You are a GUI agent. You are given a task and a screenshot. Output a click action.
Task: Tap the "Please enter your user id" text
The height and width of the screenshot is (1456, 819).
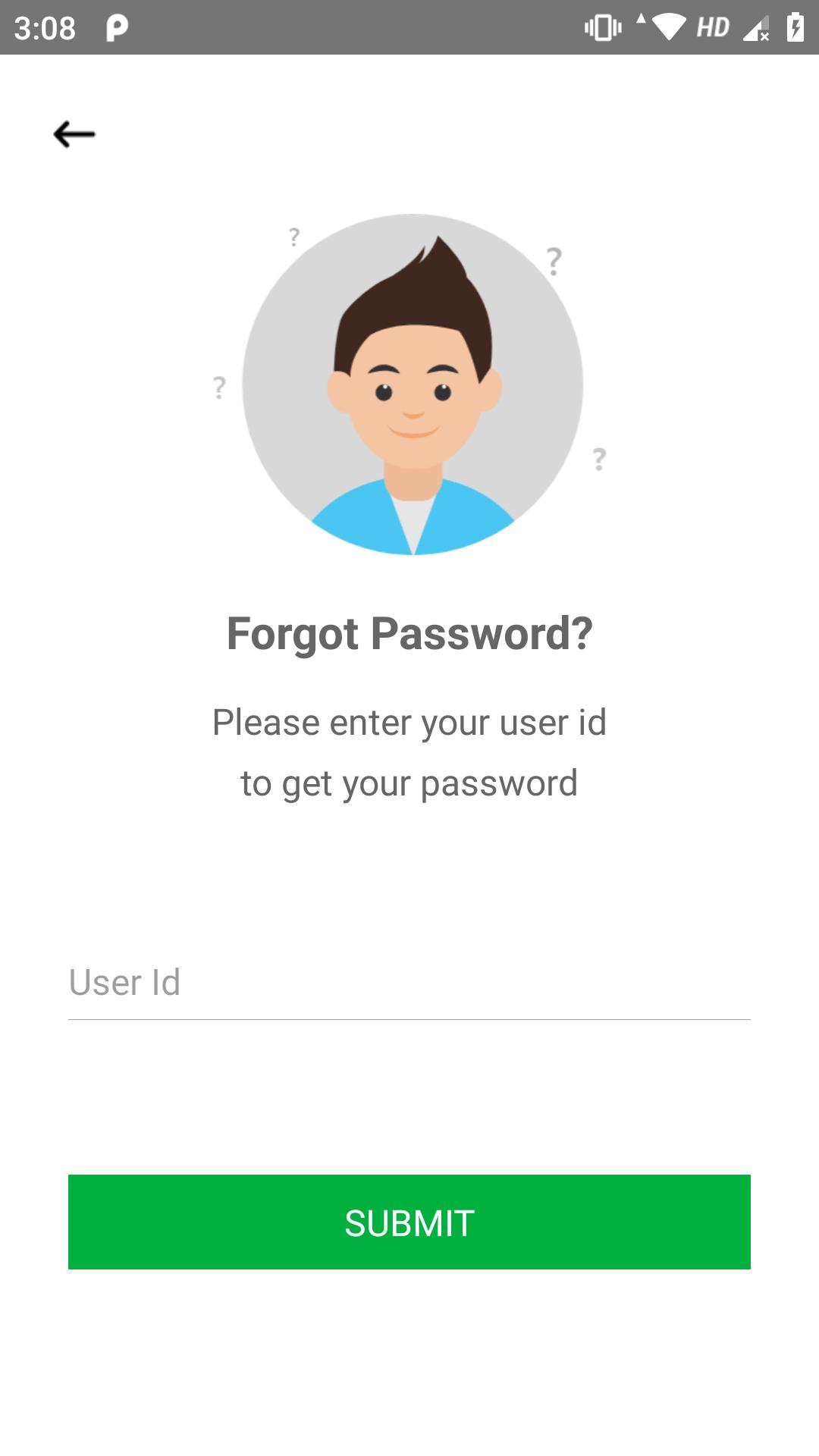pyautogui.click(x=409, y=722)
